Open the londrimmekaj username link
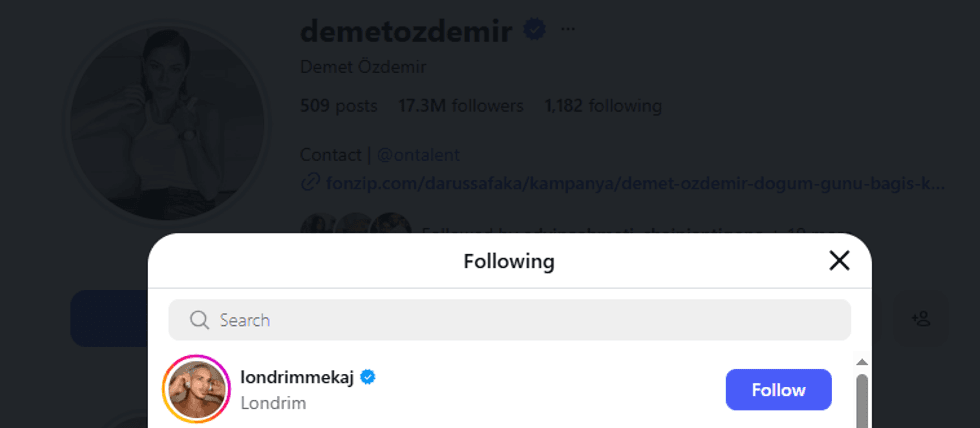The image size is (980, 428). pos(297,377)
